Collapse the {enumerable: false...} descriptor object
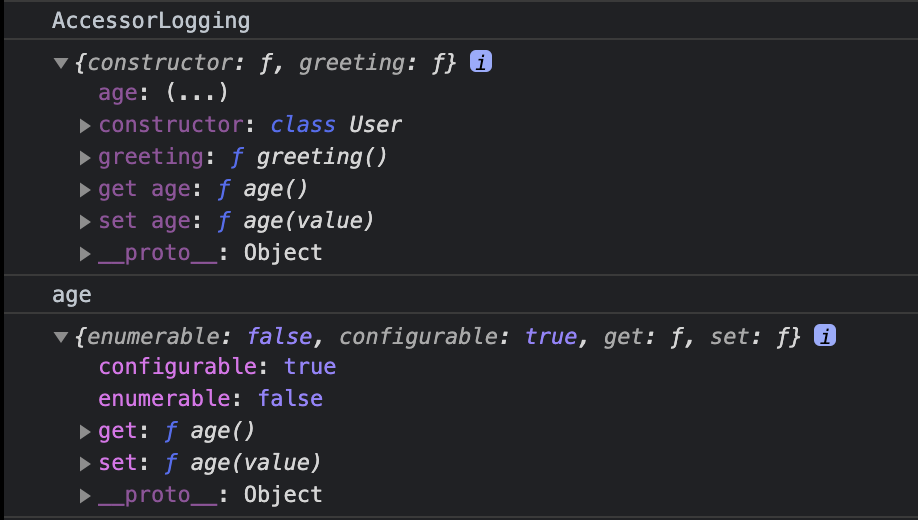 (61, 337)
